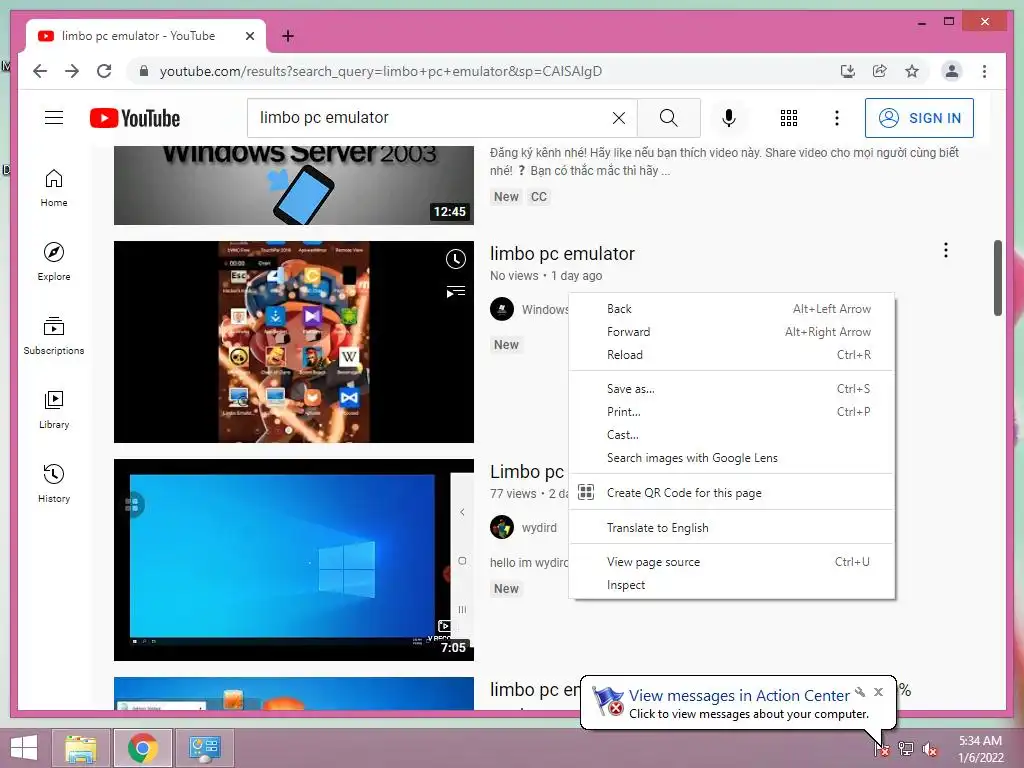Choose Back in context menu
The width and height of the screenshot is (1024, 768).
(x=731, y=309)
